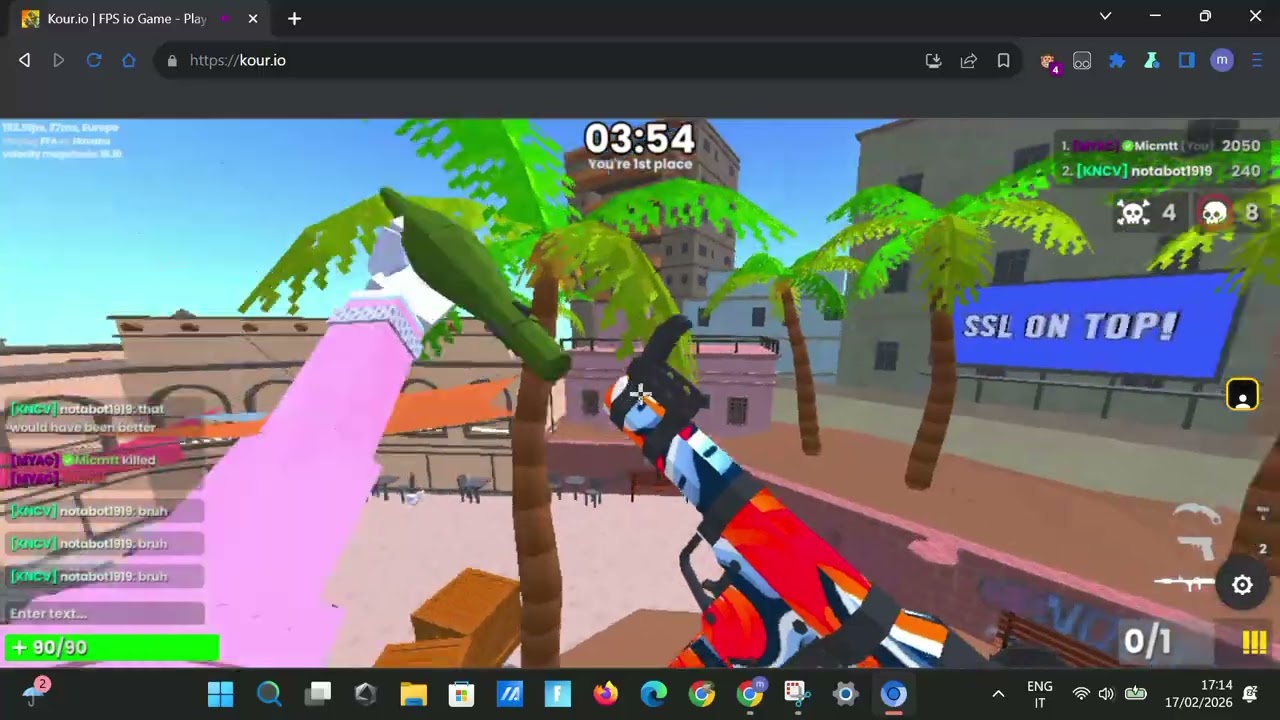Open the 17:14 clock and calendar
Image resolution: width=1280 pixels, height=720 pixels.
(1198, 694)
